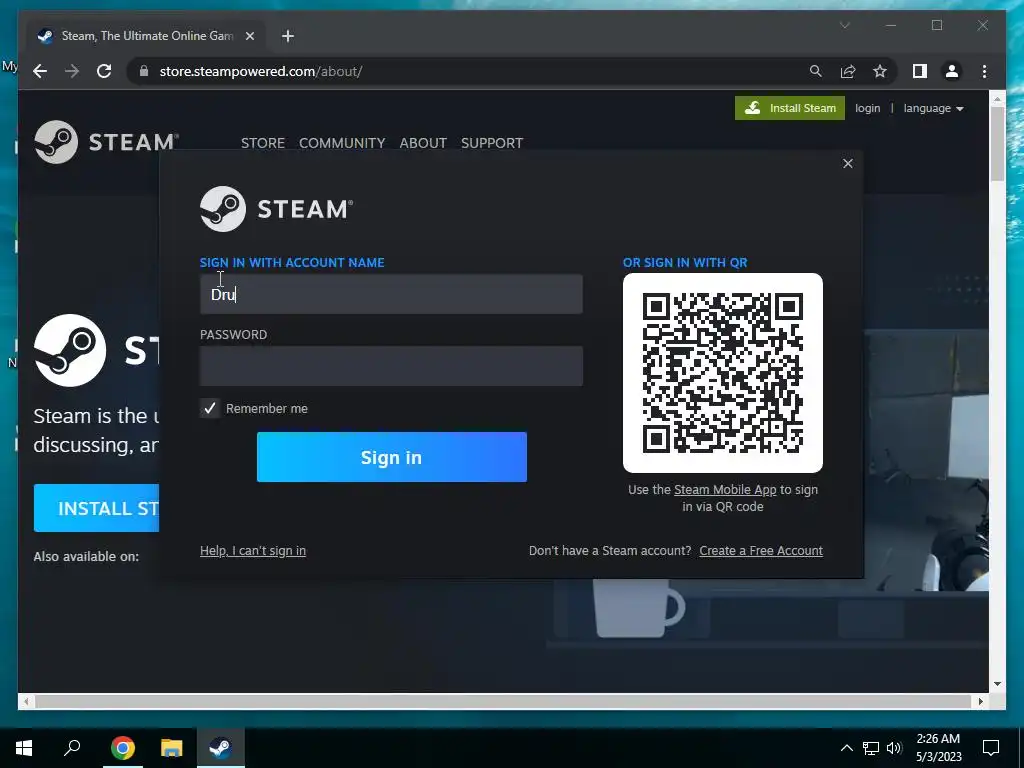The image size is (1024, 768).
Task: Open Windows taskbar search
Action: [72, 748]
